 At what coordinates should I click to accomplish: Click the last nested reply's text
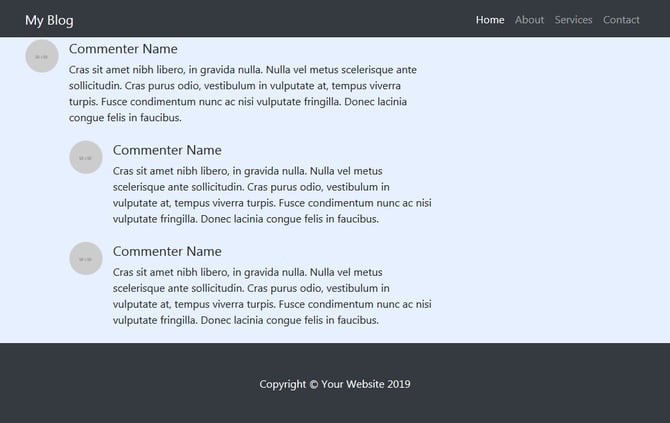pos(272,296)
